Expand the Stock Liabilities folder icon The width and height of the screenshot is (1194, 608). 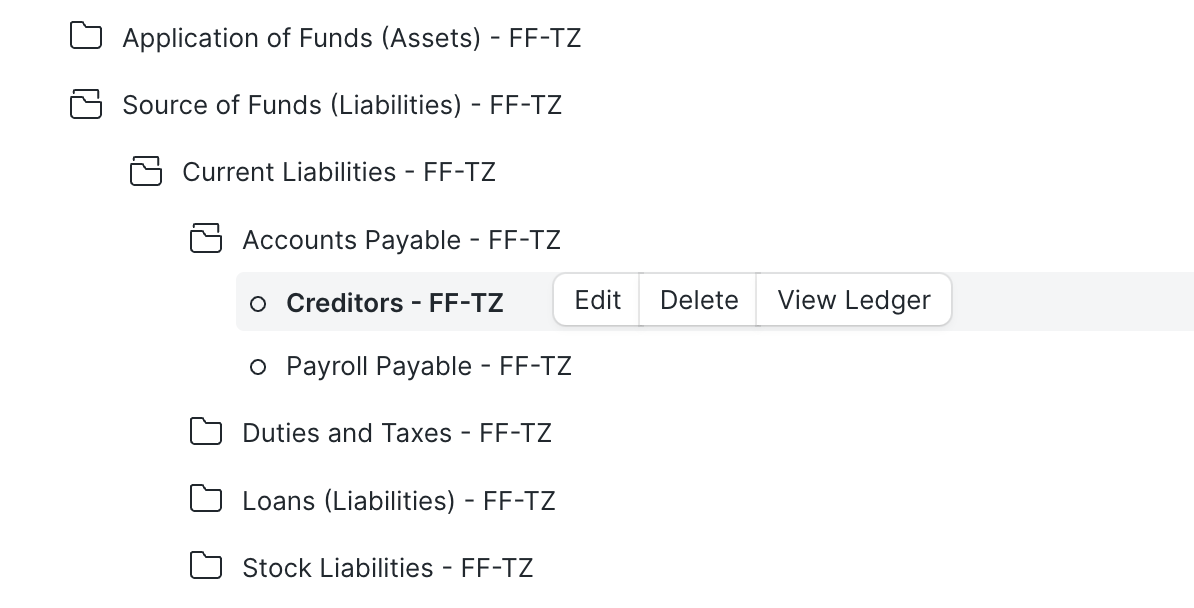(x=206, y=566)
